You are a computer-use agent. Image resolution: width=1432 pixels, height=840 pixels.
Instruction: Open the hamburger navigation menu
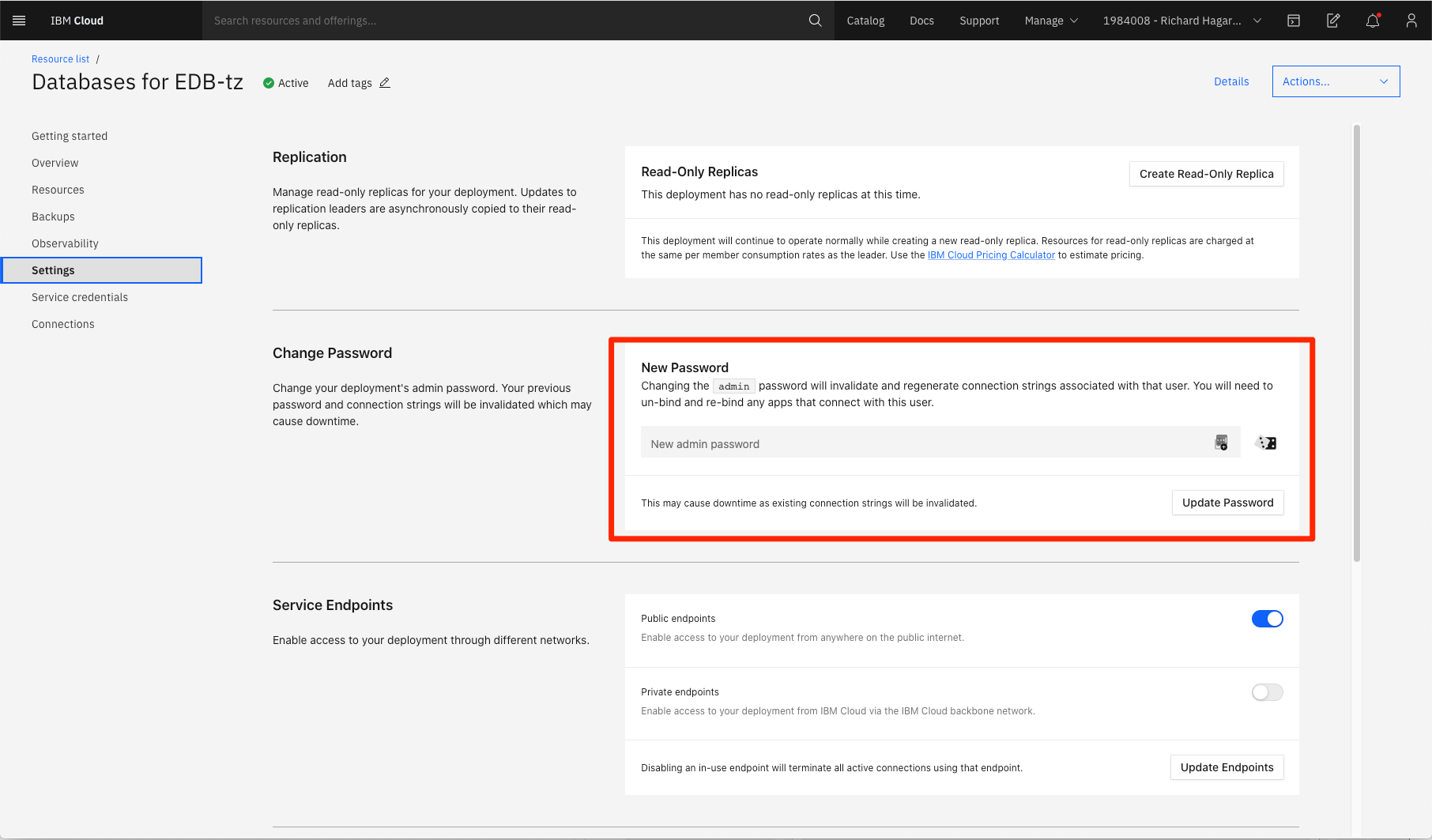pyautogui.click(x=19, y=21)
